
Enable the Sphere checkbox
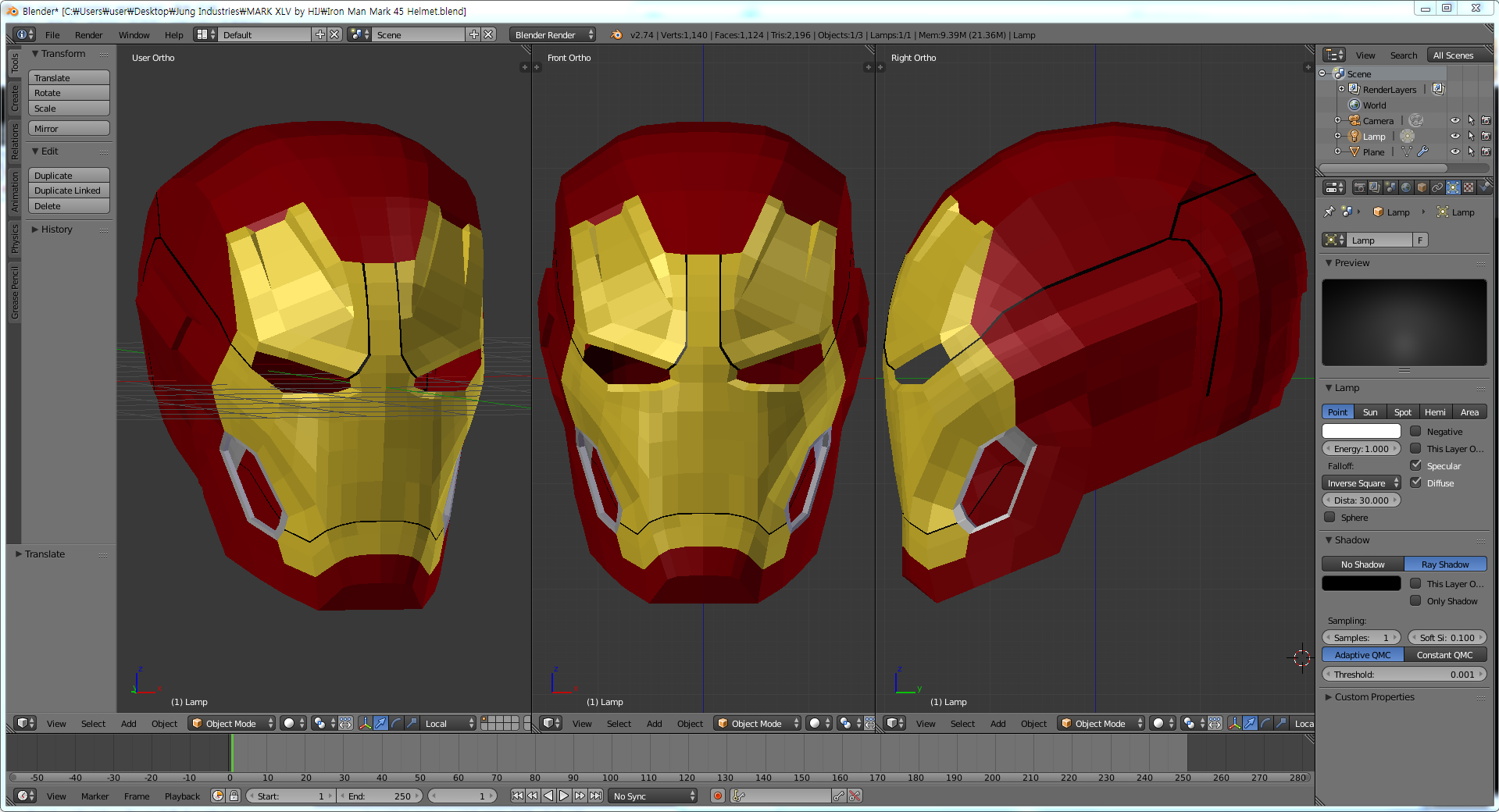(1329, 517)
